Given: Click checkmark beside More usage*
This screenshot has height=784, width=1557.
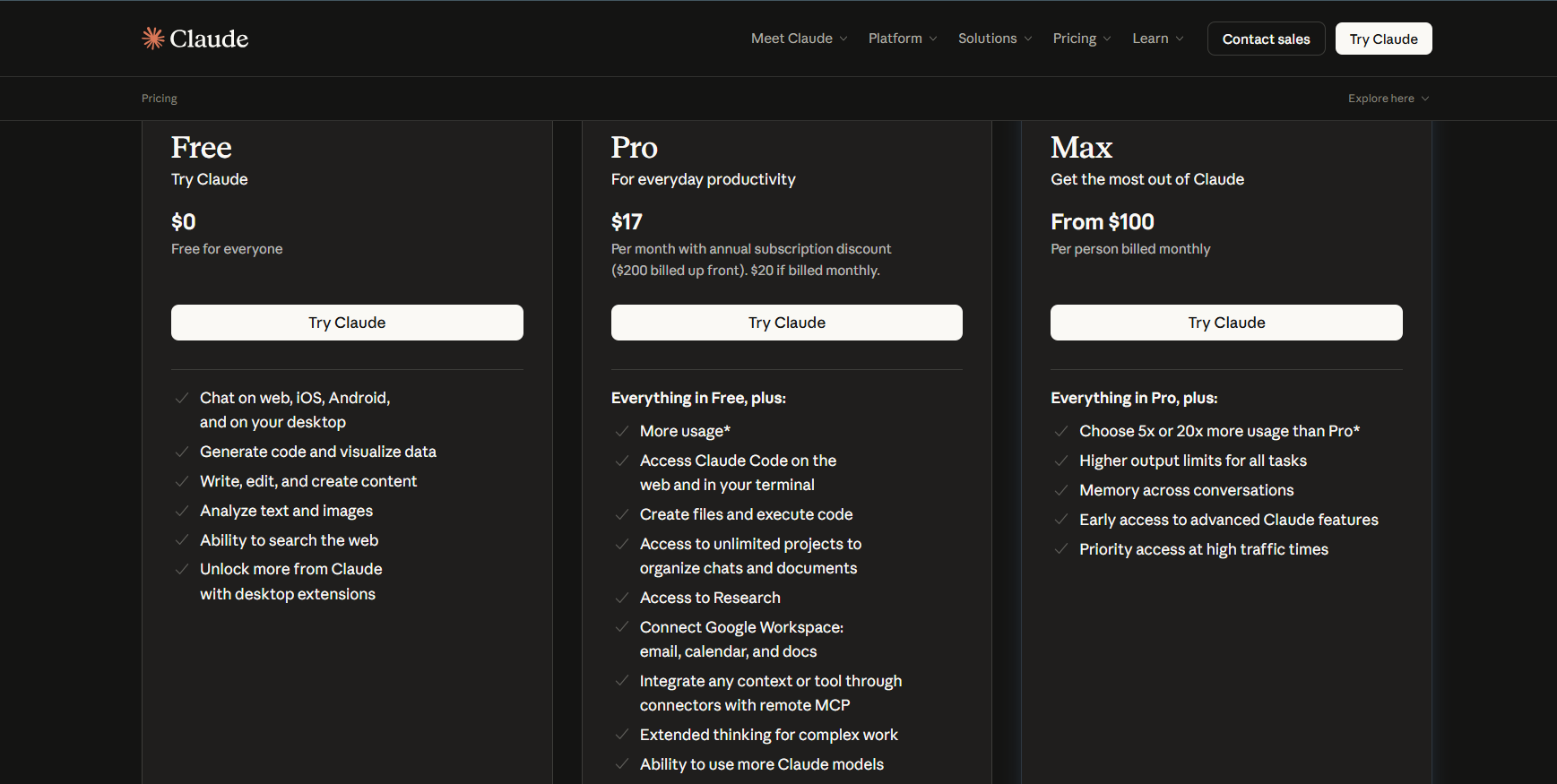Looking at the screenshot, I should 622,431.
